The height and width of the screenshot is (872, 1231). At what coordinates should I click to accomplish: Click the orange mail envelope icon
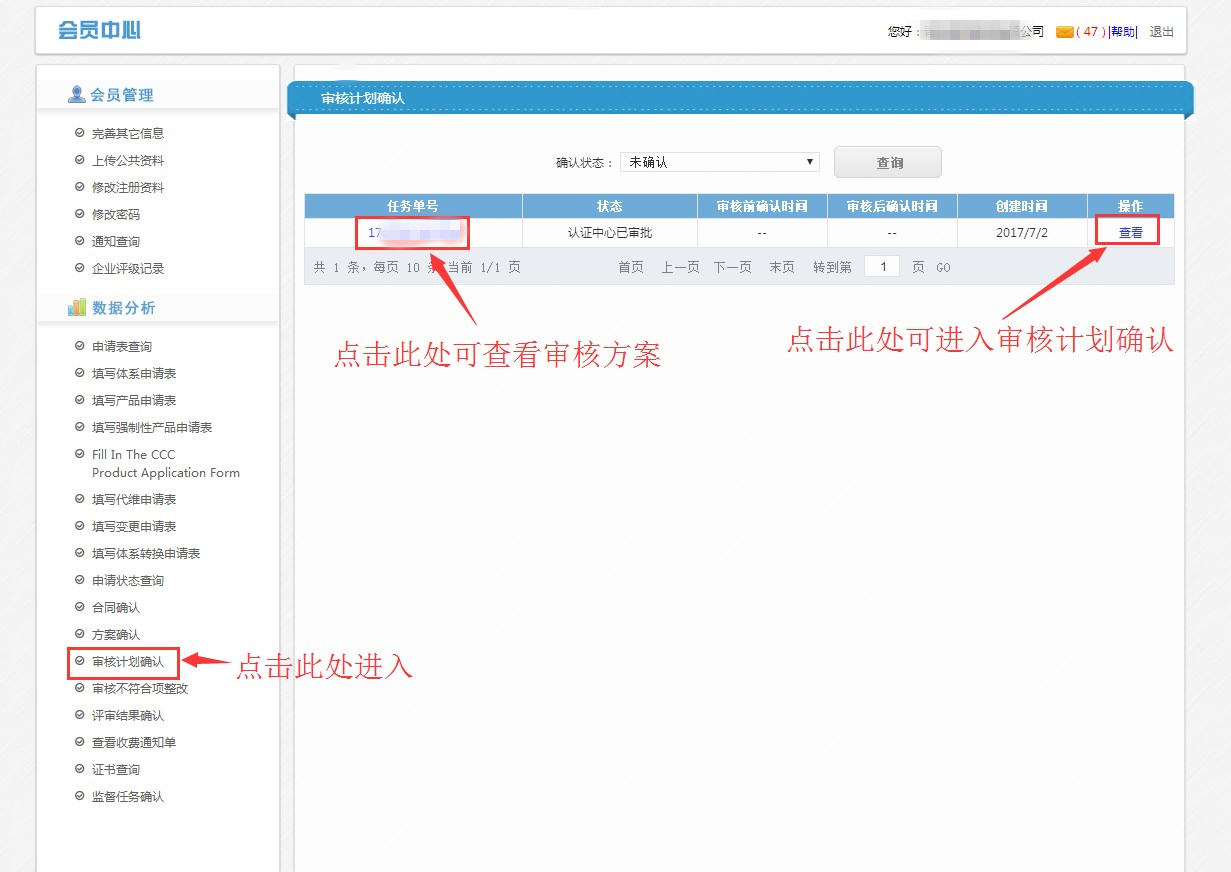click(1064, 32)
